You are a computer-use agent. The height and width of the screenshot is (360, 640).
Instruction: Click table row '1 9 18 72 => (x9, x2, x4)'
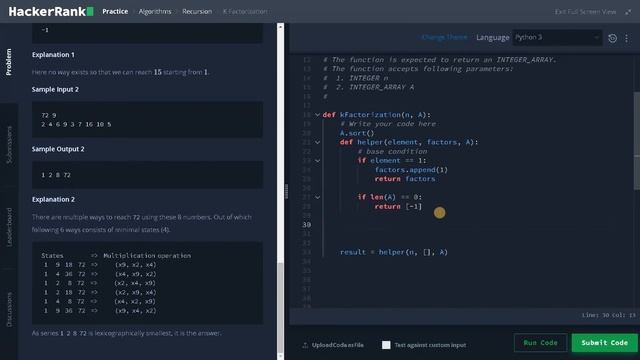(100, 264)
